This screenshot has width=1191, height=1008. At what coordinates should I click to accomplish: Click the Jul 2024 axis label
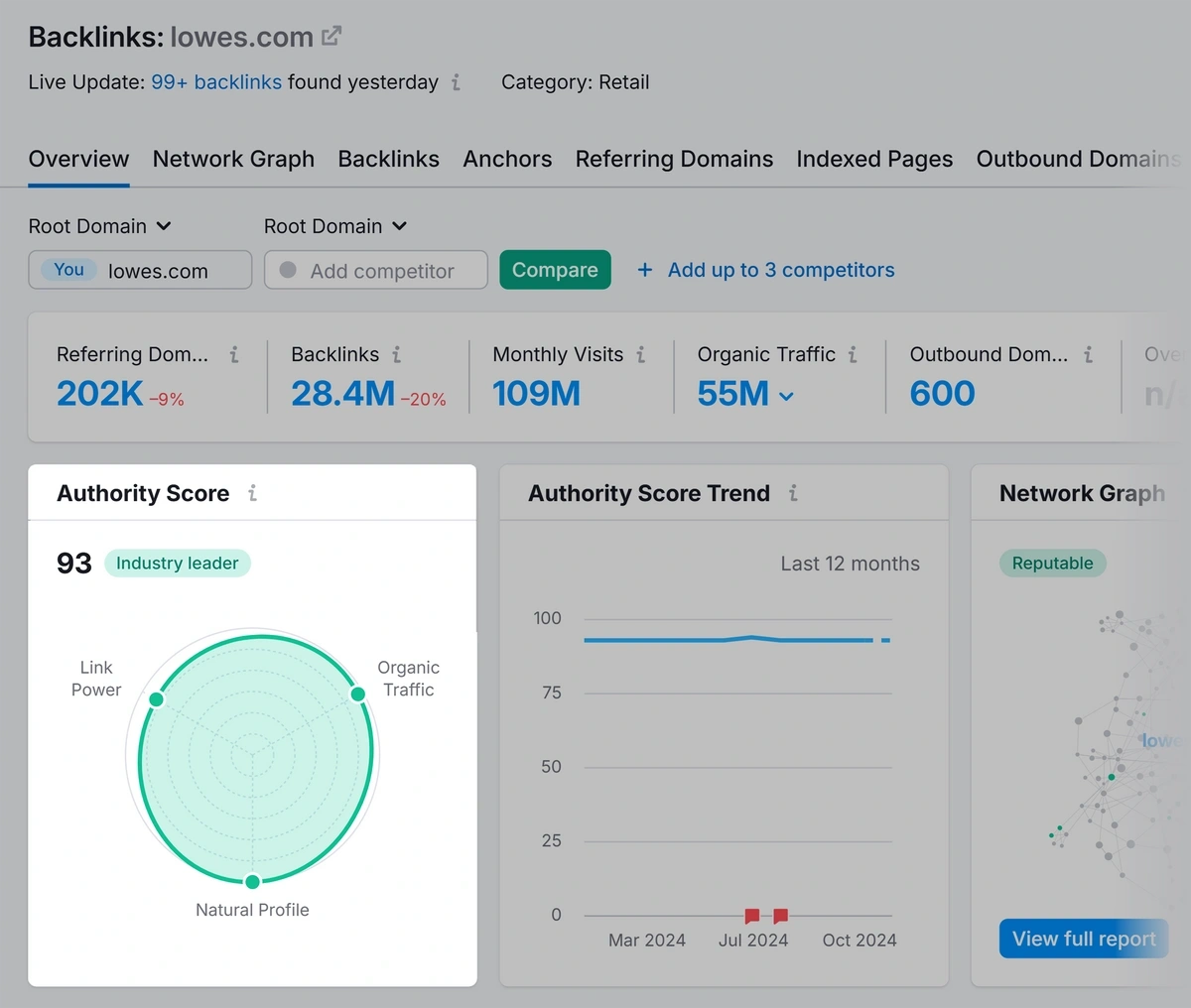coord(753,941)
